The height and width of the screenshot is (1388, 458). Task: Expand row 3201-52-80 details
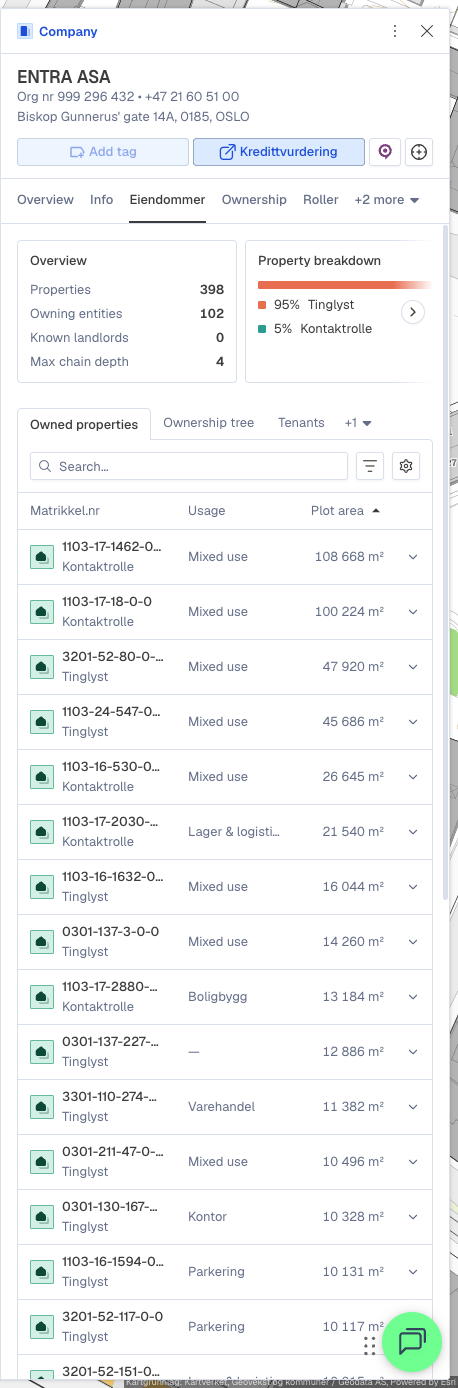pos(413,667)
